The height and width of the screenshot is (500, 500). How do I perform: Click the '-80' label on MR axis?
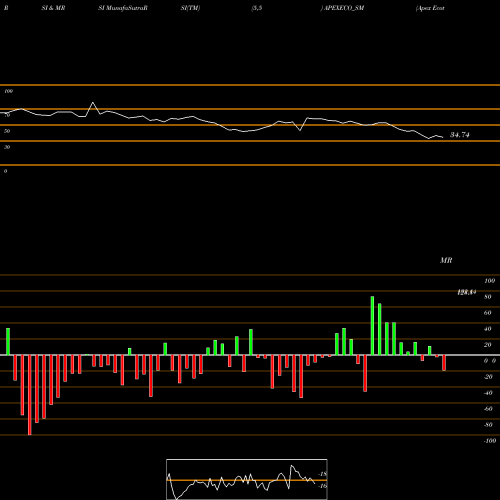(488, 425)
